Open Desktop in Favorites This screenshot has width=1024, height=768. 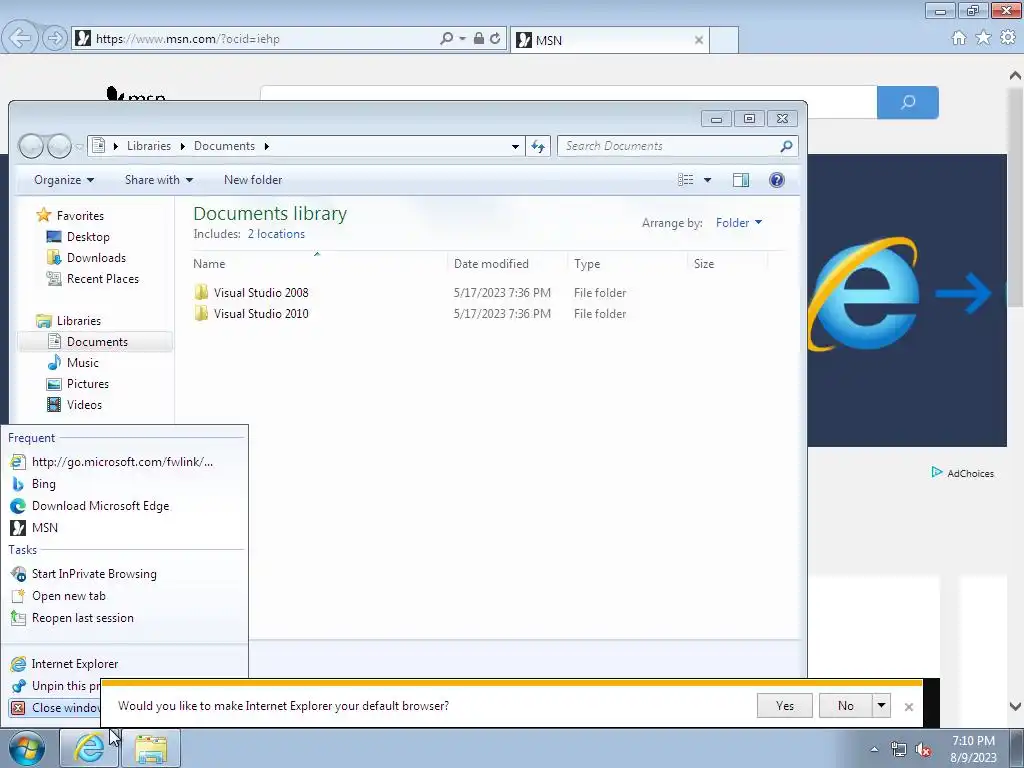click(x=88, y=237)
